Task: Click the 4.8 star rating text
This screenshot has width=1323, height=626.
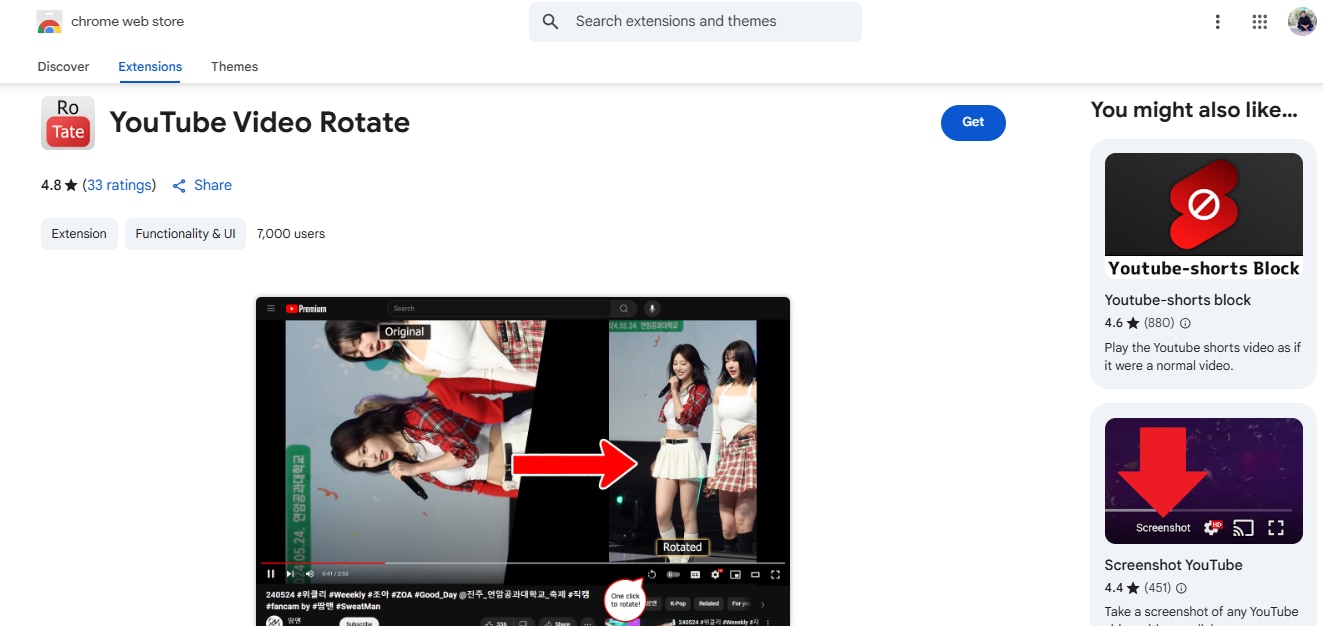Action: (59, 185)
